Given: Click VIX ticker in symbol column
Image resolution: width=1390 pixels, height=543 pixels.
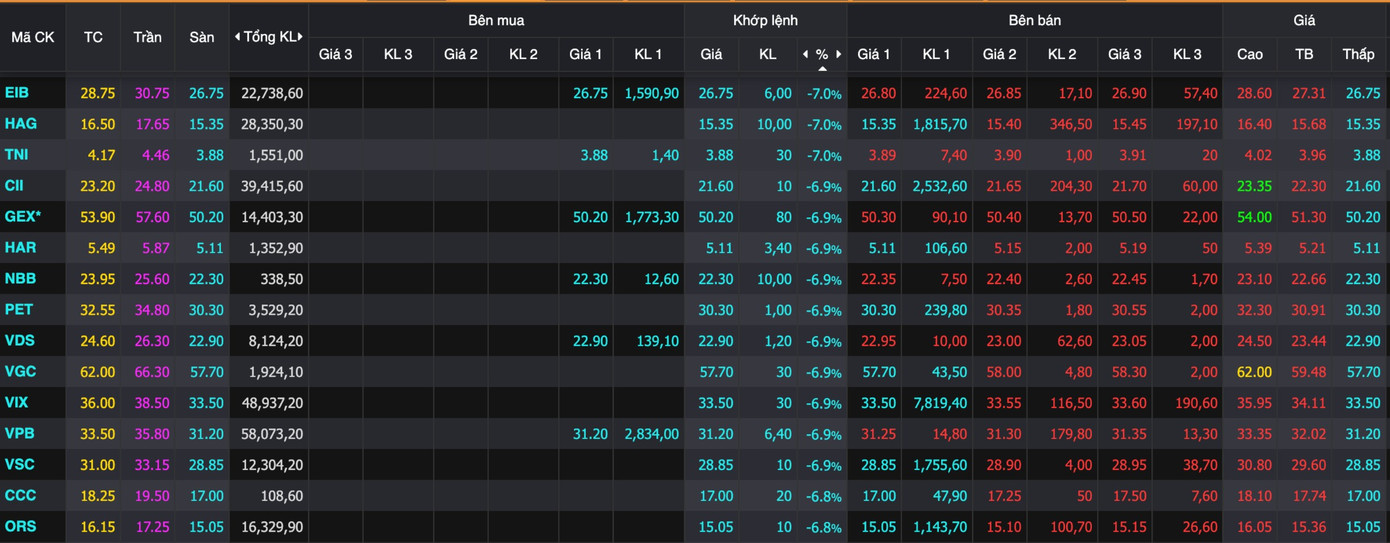Looking at the screenshot, I should [17, 403].
